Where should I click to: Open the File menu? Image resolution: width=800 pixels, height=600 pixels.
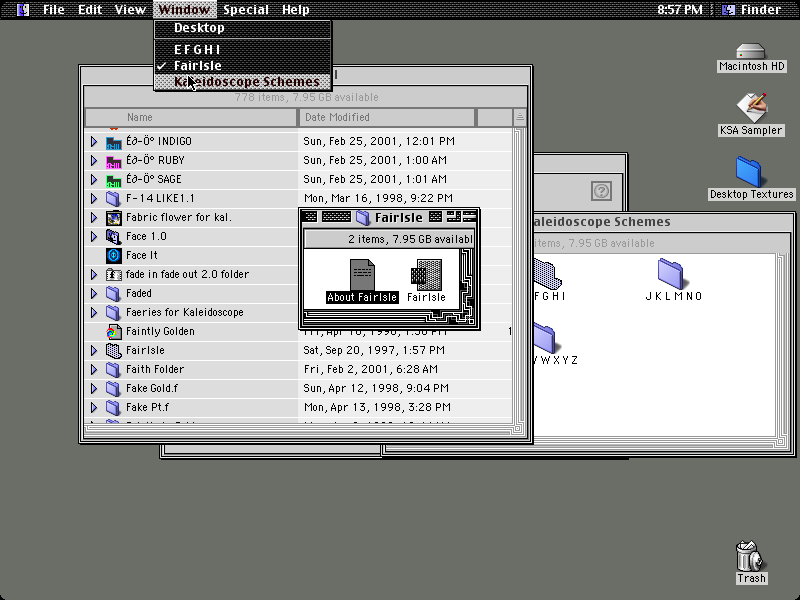pos(54,10)
